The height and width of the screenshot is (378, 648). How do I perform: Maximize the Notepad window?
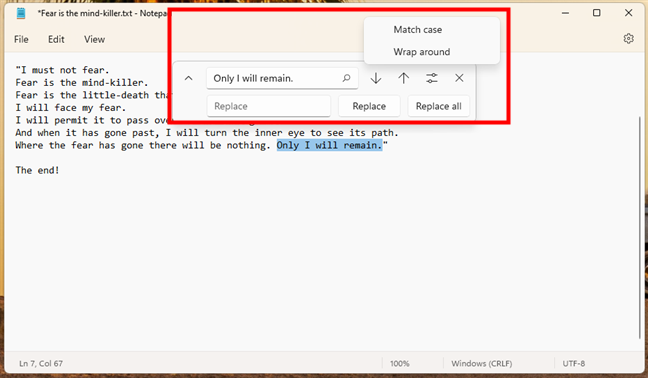[x=596, y=13]
